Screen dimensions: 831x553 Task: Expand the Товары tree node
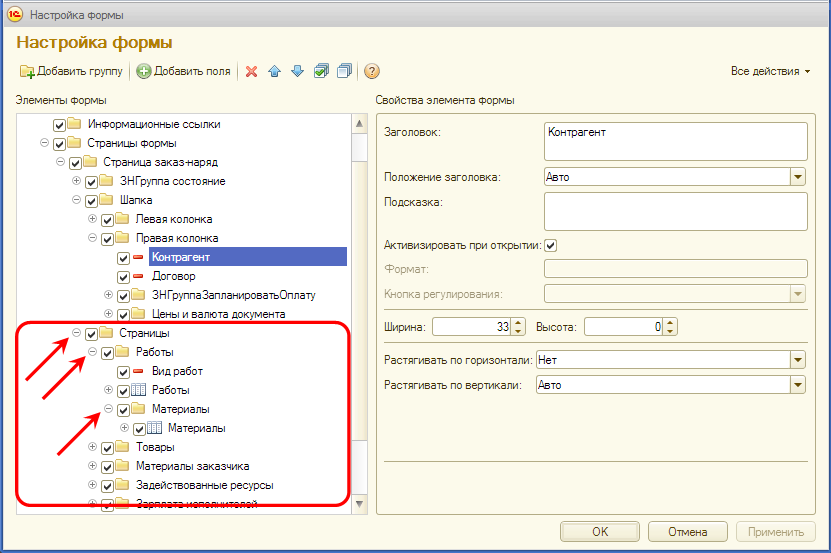point(92,447)
